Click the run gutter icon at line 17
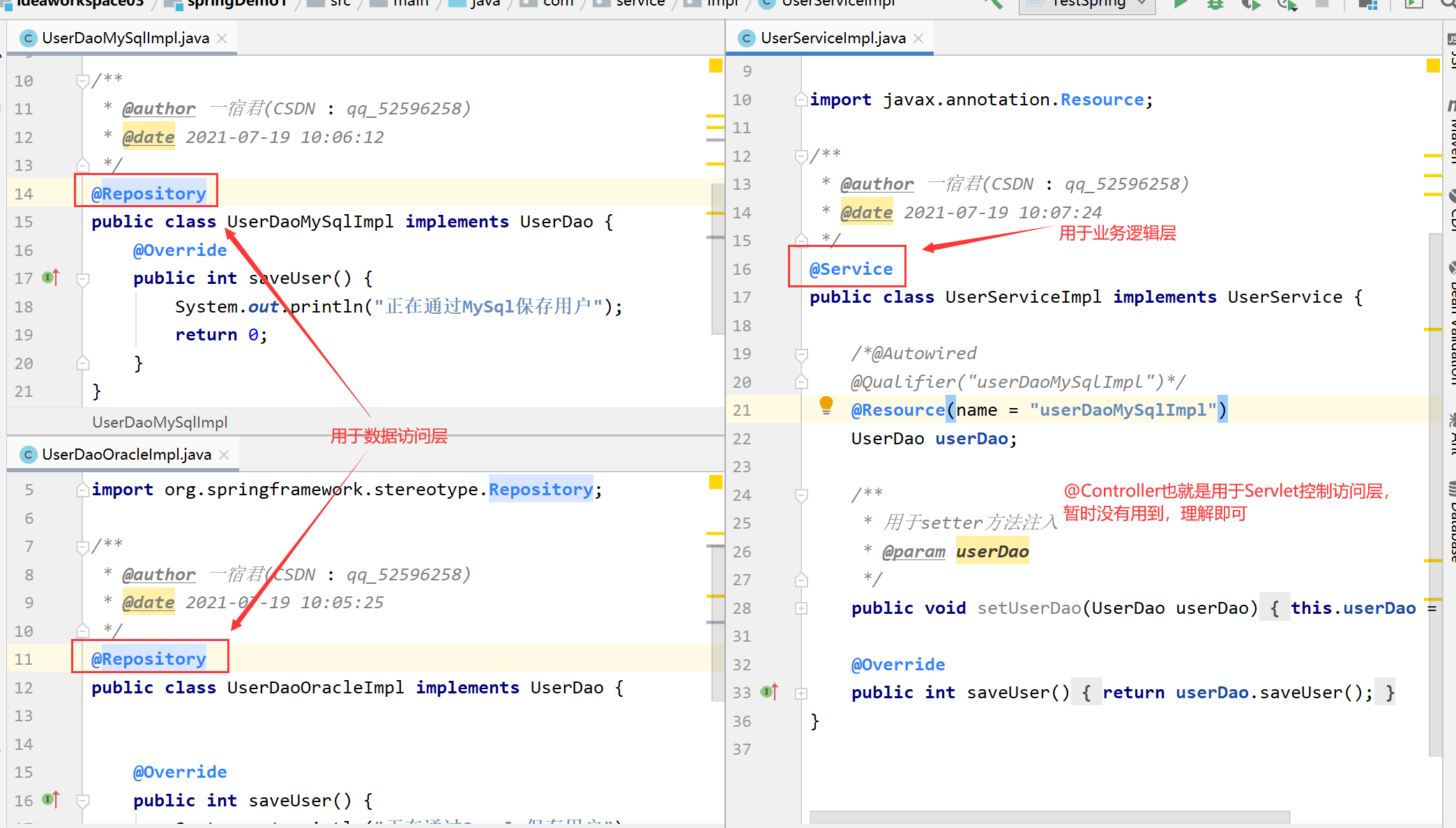This screenshot has width=1456, height=828. (47, 278)
